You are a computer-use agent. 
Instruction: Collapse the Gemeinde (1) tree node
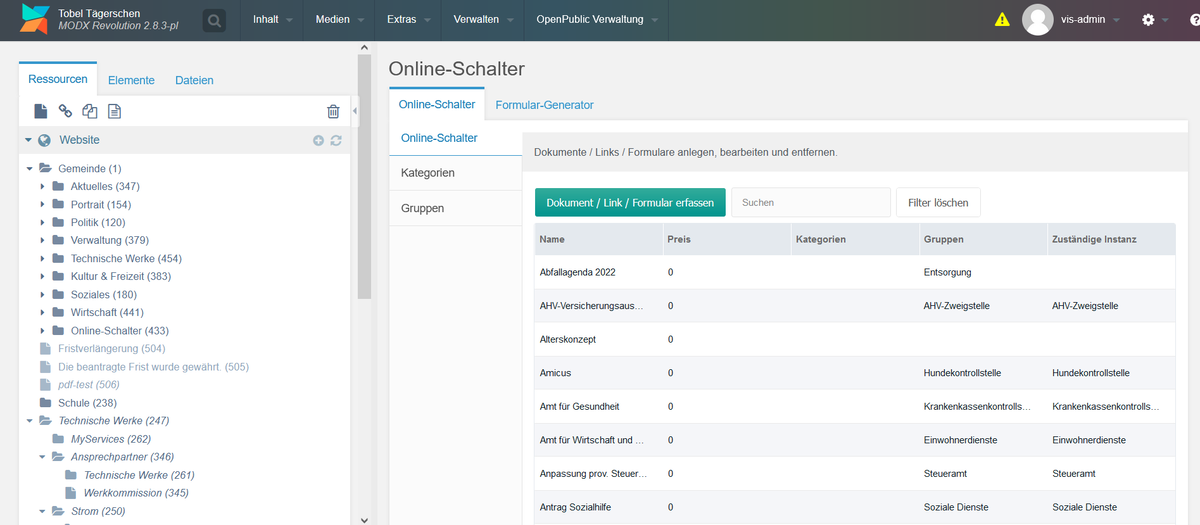(30, 169)
